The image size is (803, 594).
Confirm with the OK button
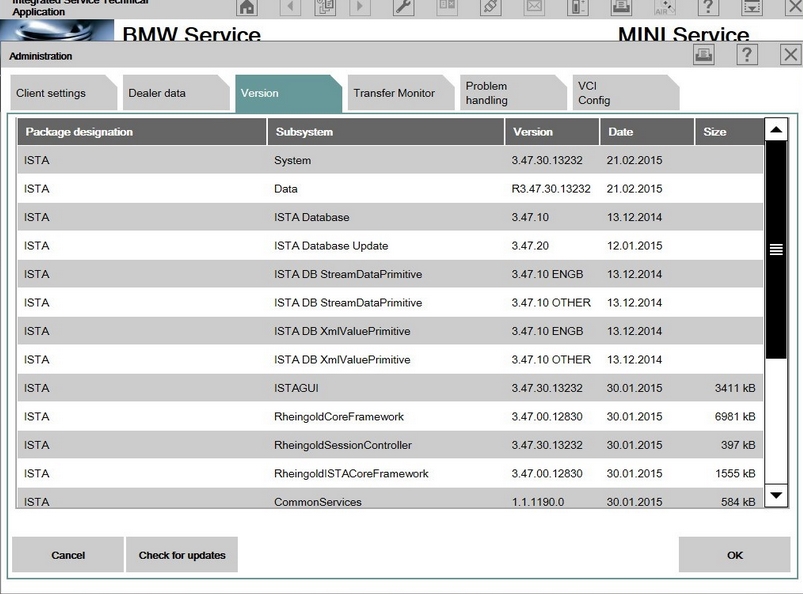click(x=735, y=555)
